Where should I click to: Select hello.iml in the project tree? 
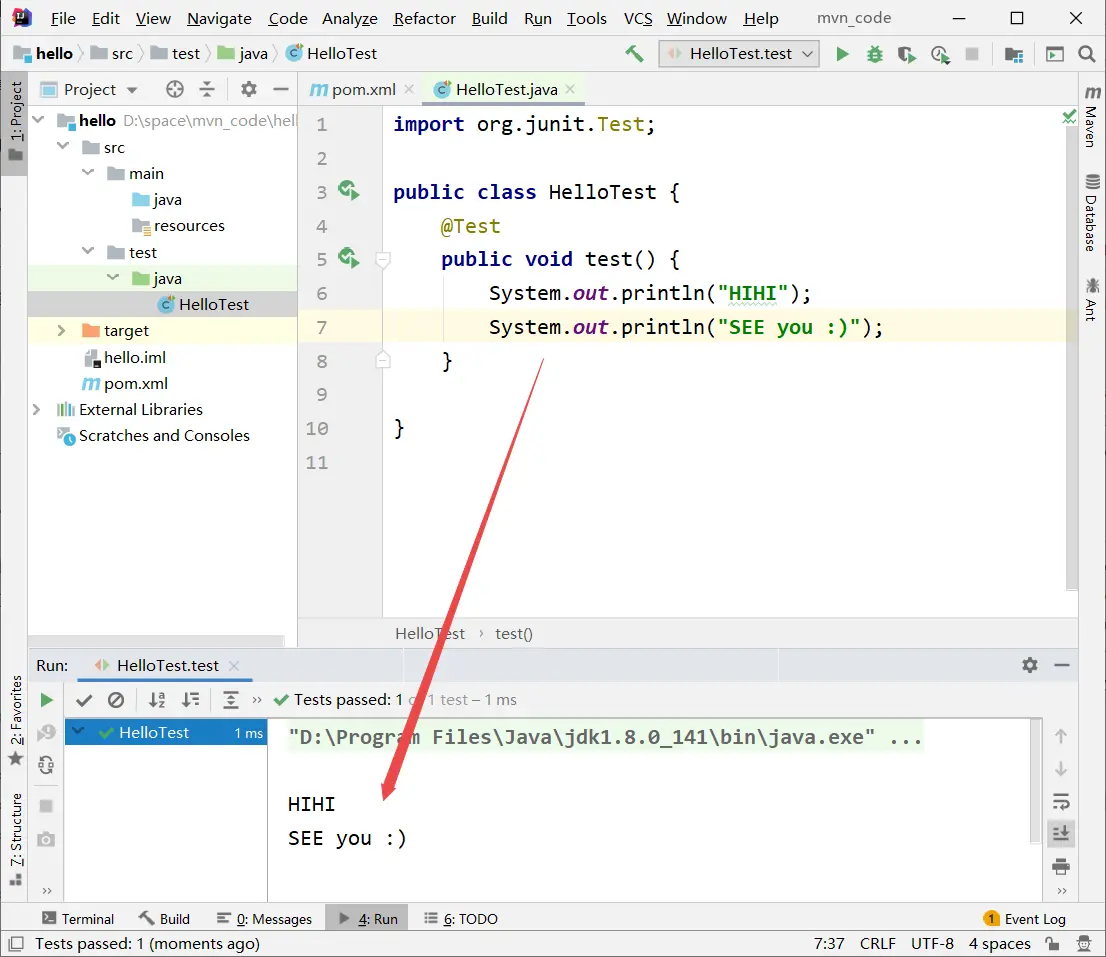pos(134,357)
